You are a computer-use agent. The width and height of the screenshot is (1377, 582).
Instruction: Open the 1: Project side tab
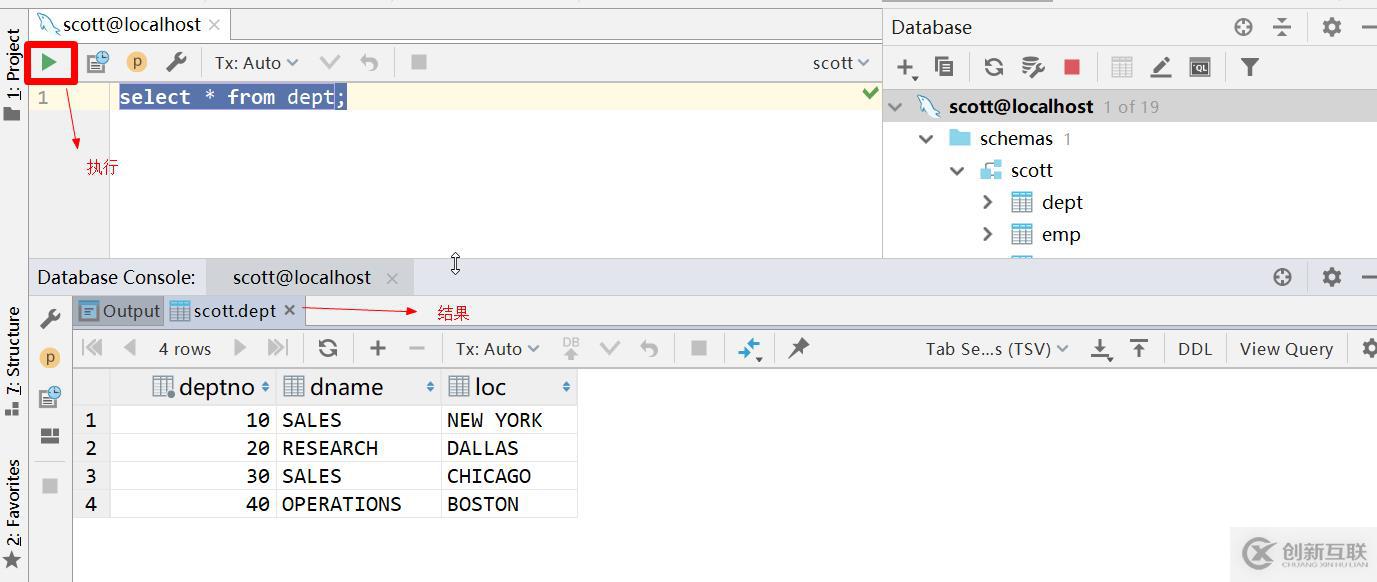click(13, 74)
